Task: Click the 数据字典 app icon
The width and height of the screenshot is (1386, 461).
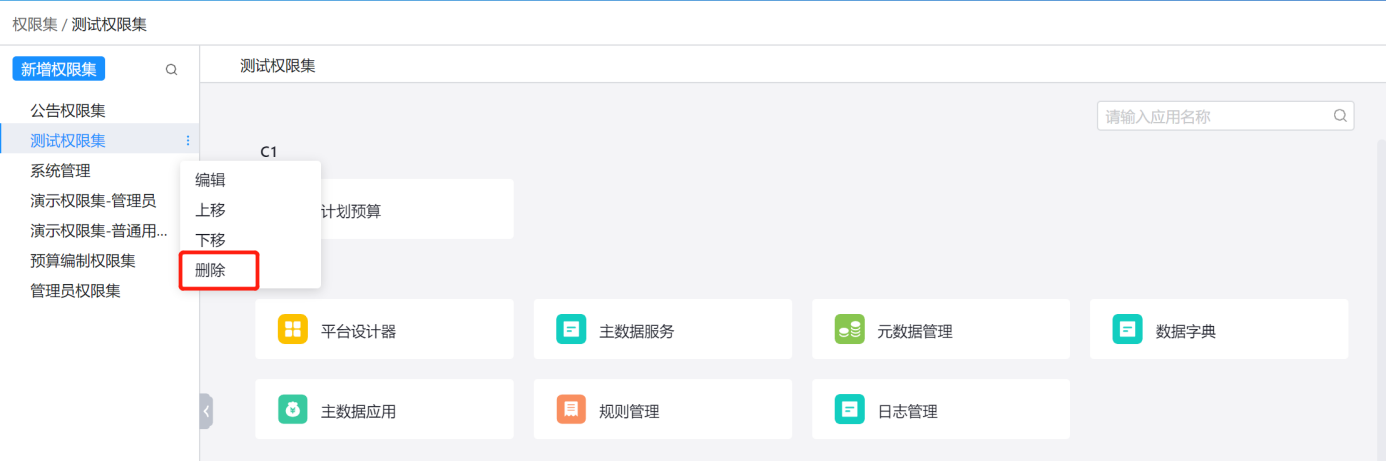Action: [x=1127, y=330]
